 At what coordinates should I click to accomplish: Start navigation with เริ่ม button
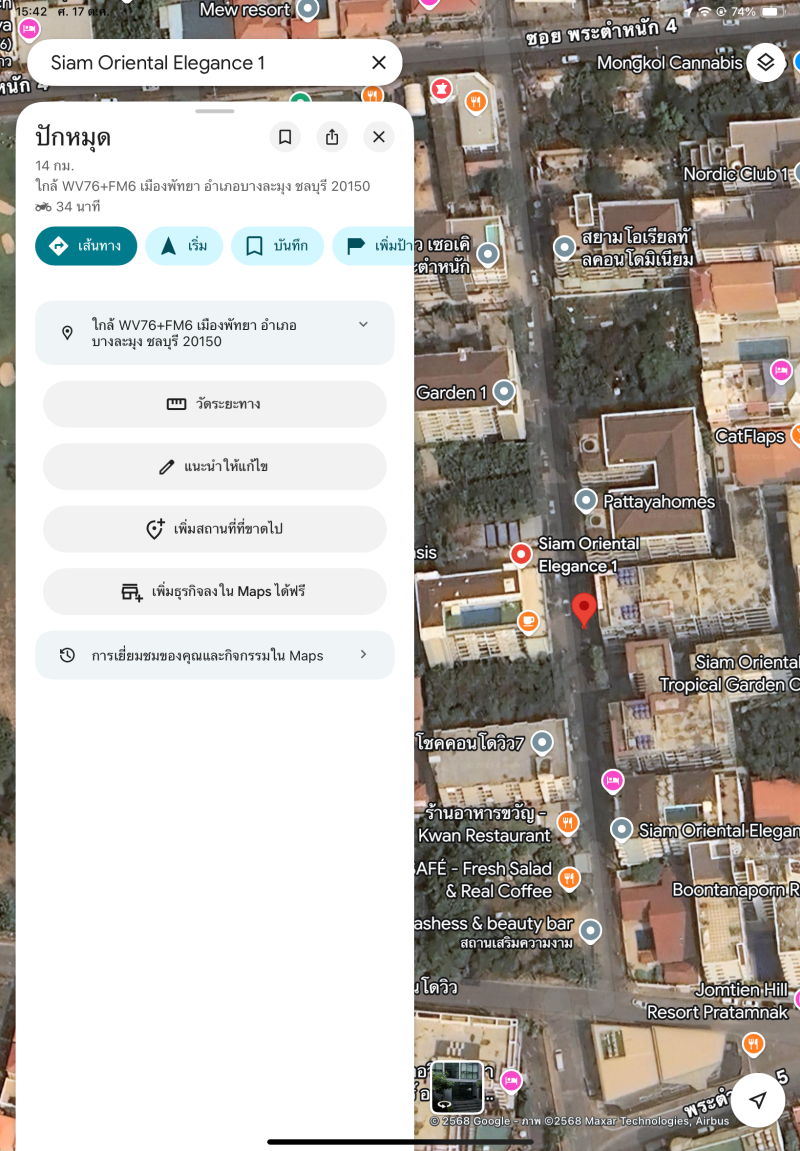[x=184, y=246]
